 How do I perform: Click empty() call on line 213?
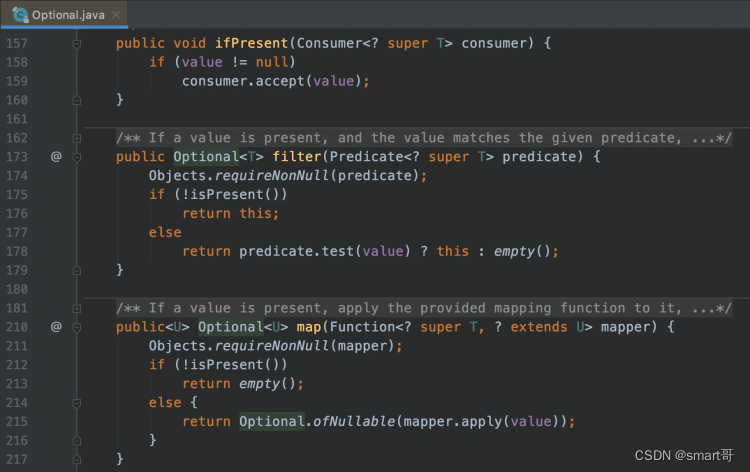pos(267,384)
